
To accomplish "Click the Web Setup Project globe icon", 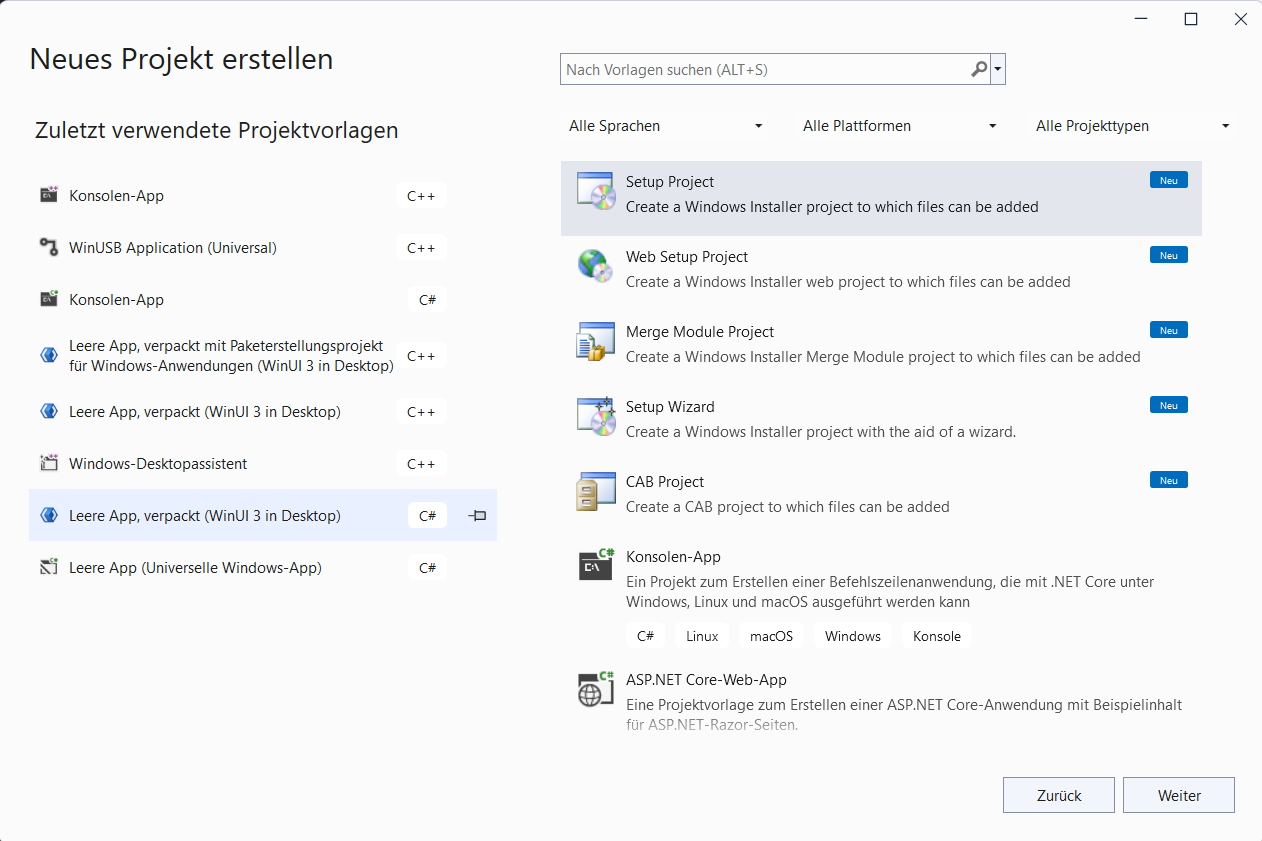I will (596, 266).
